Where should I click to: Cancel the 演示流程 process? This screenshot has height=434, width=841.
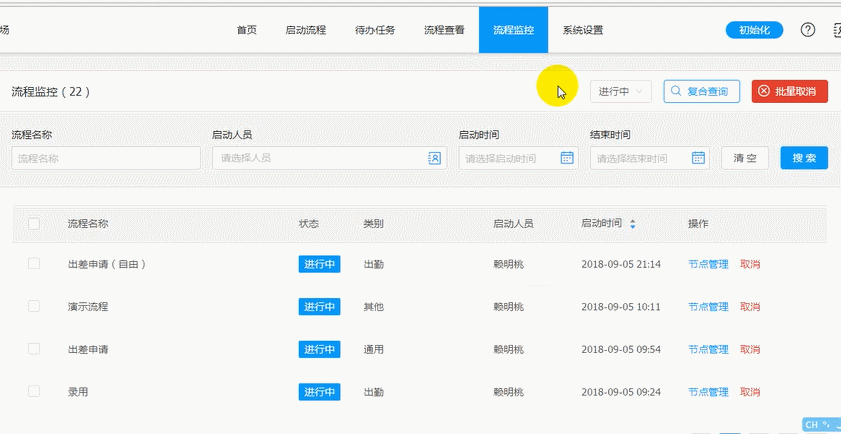(x=750, y=307)
